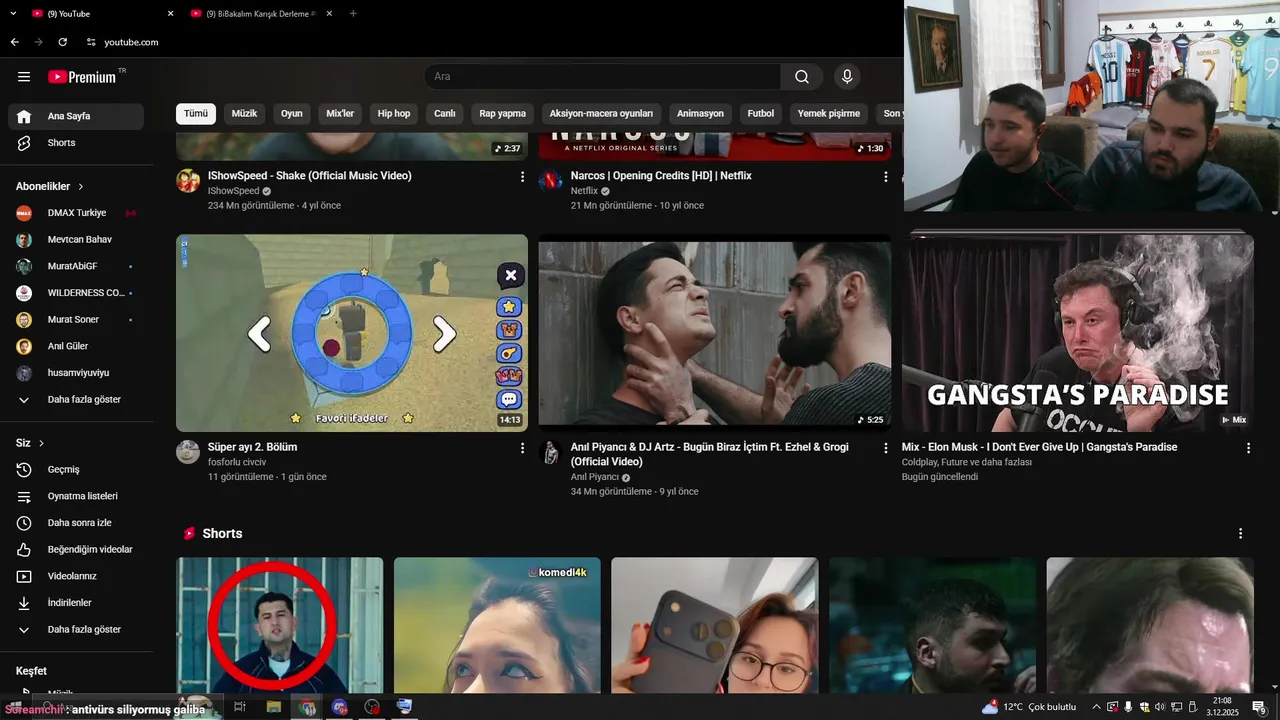This screenshot has height=720, width=1280.
Task: Close the BiBakalım Karışık Derleme tab
Action: click(329, 14)
